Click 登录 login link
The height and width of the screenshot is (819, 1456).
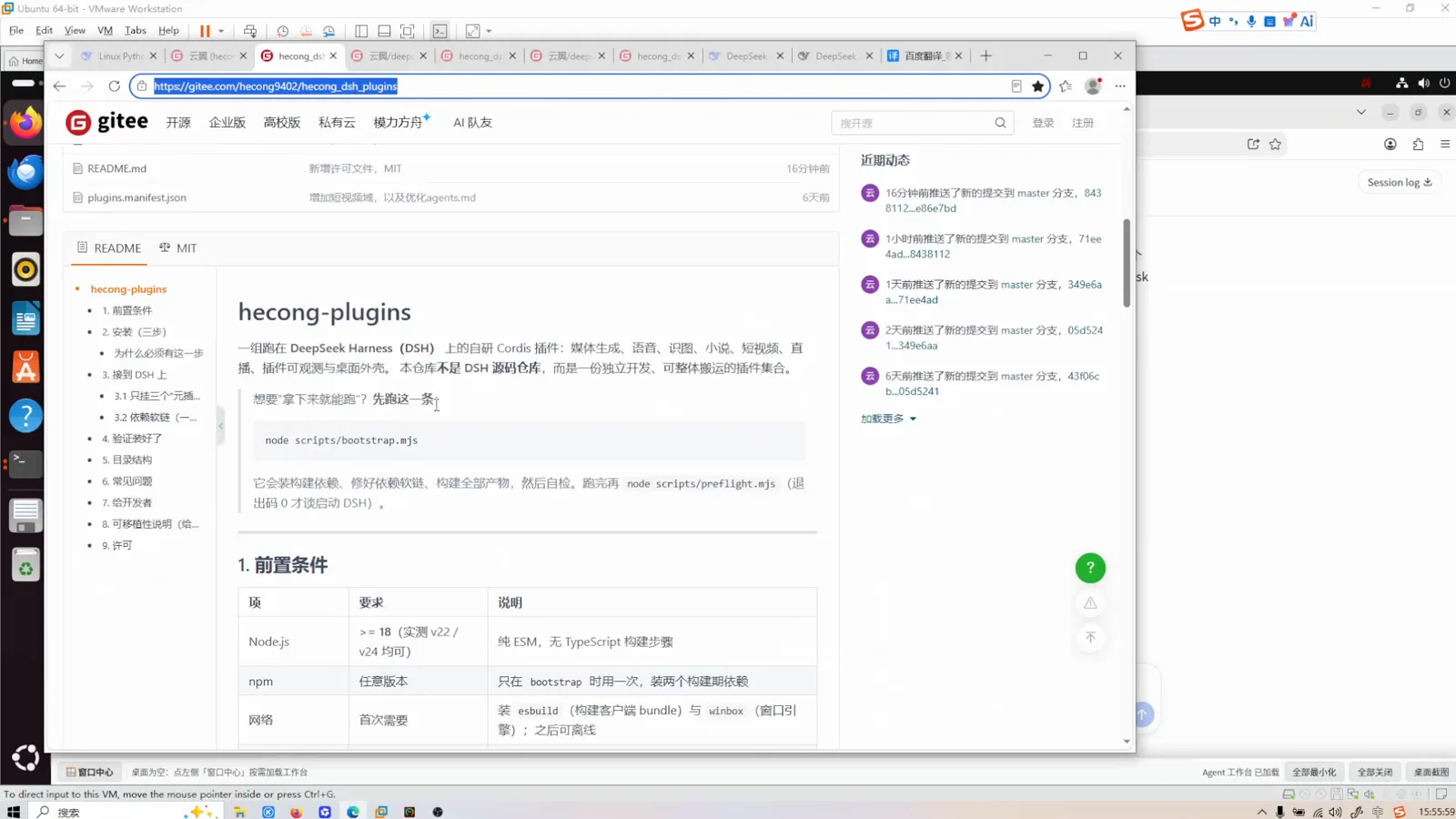tap(1043, 123)
